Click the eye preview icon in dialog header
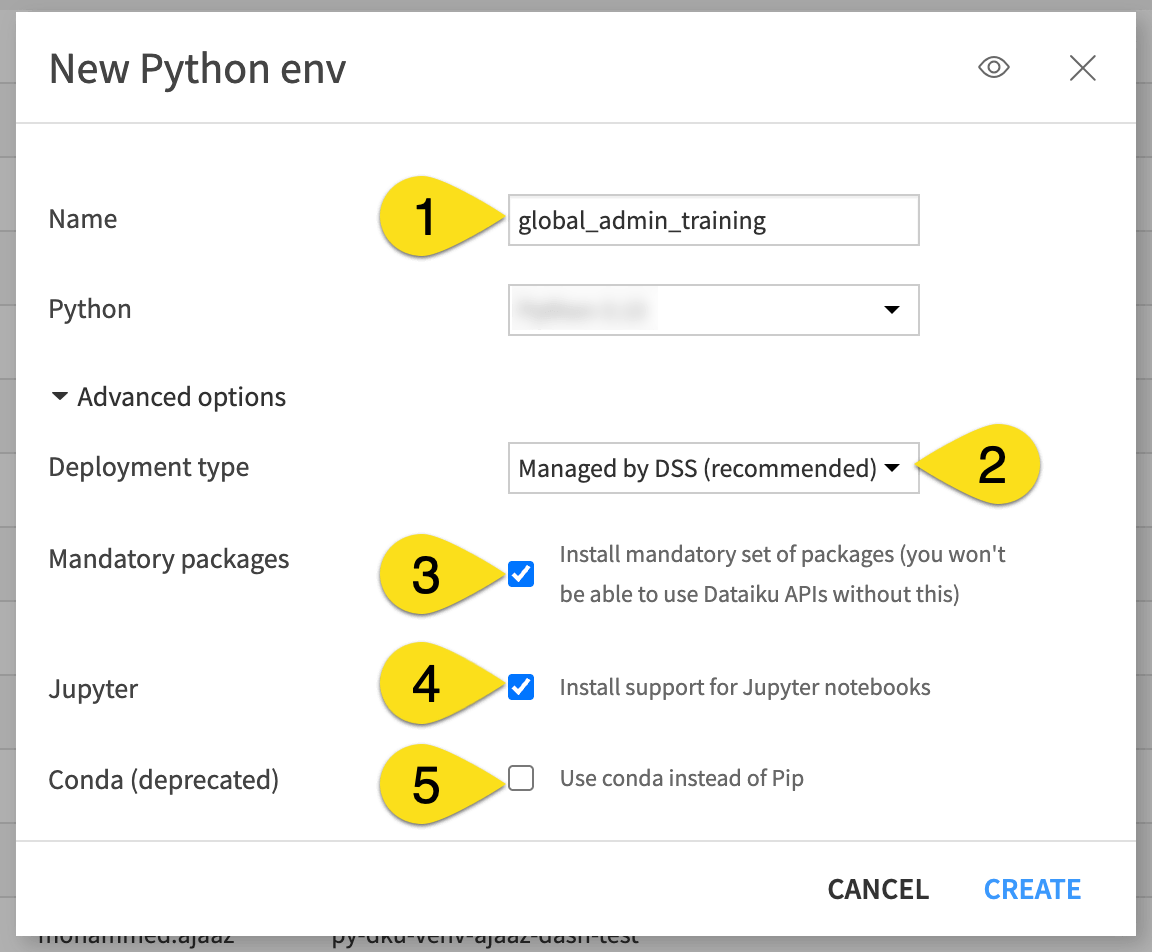Screen dimensions: 1152x952 [993, 68]
